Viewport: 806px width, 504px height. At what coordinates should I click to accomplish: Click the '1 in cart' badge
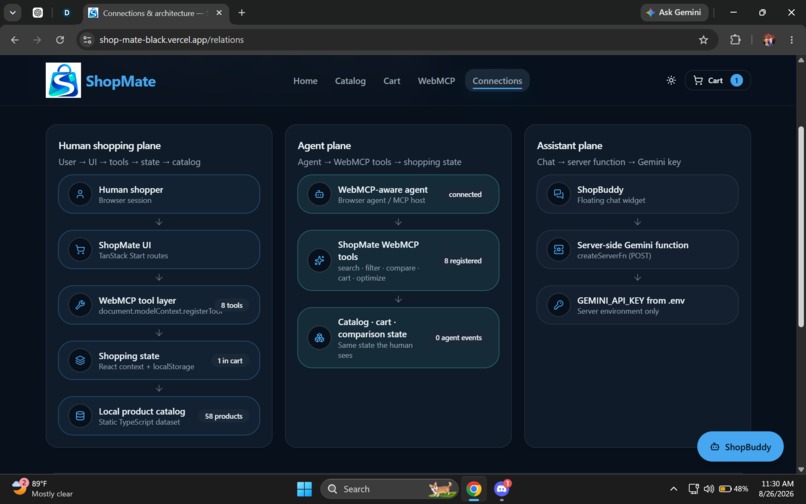(230, 361)
